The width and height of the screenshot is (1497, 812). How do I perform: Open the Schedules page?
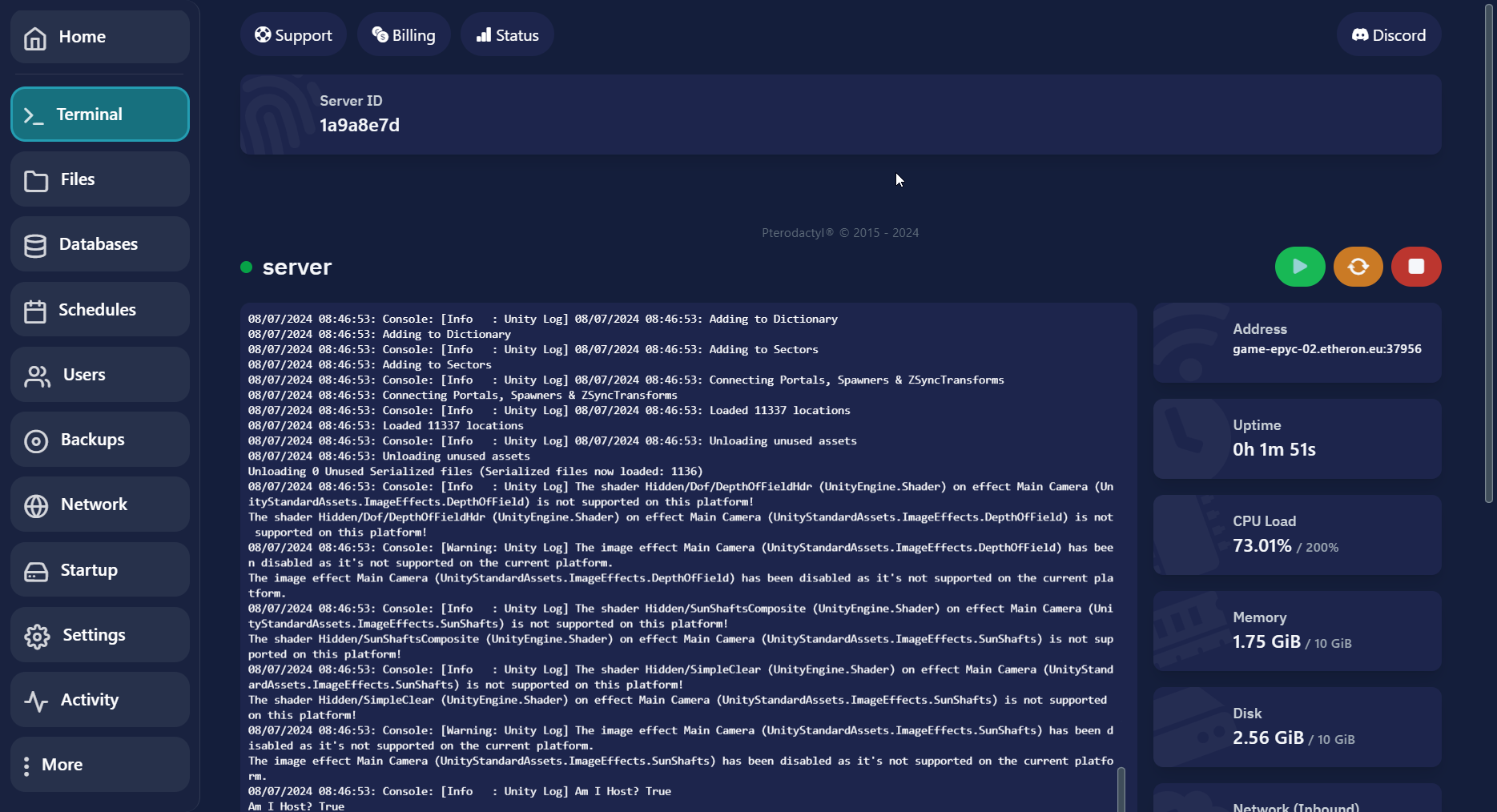(x=100, y=310)
